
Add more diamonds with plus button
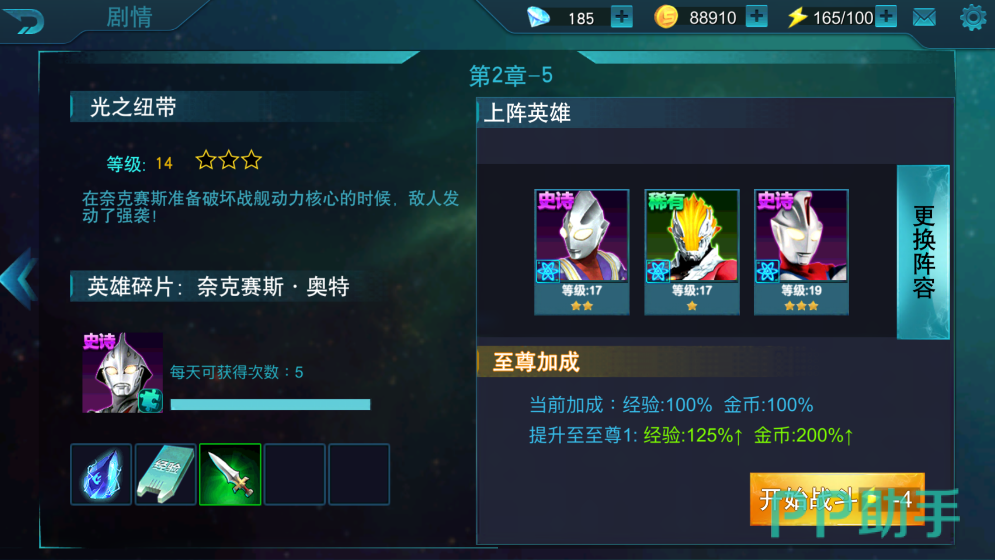[x=621, y=17]
